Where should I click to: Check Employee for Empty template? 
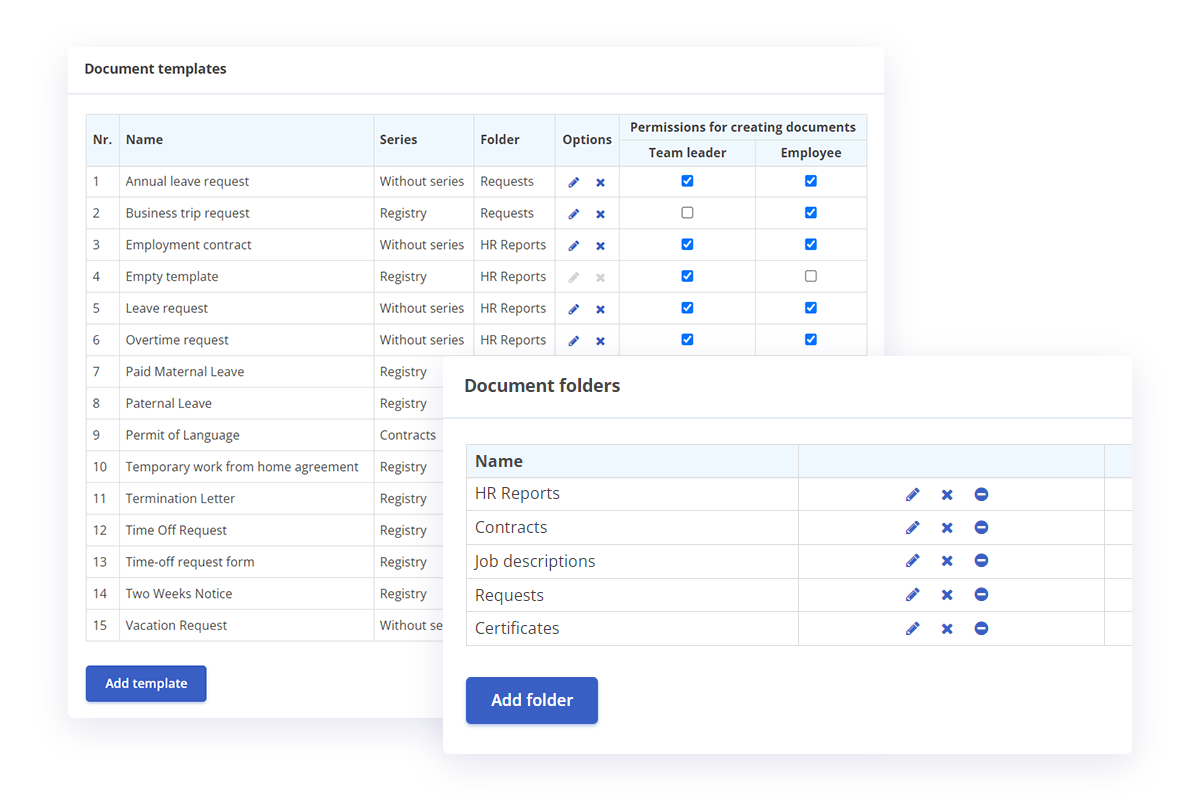(x=811, y=276)
